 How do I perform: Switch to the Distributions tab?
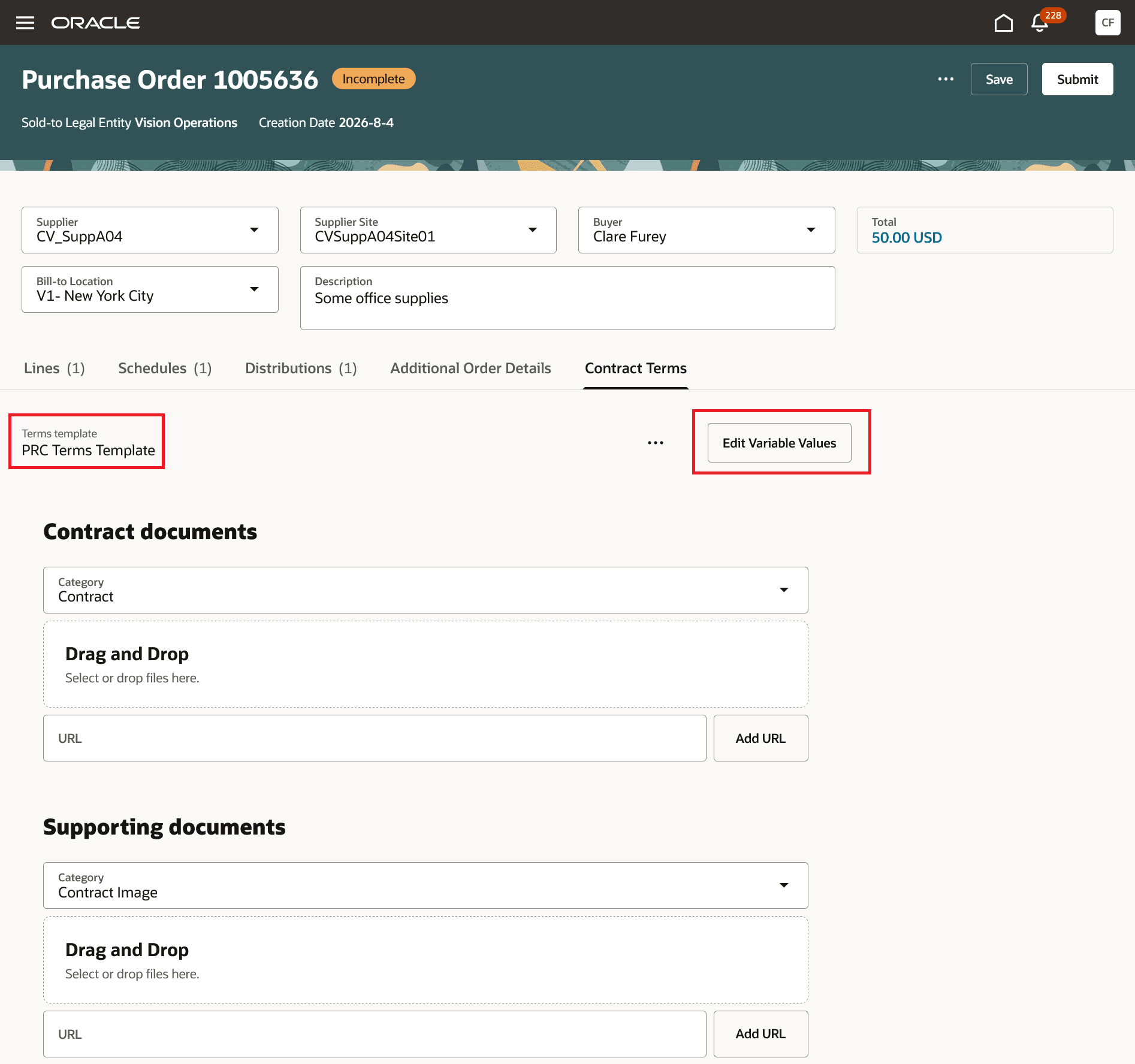pyautogui.click(x=301, y=368)
